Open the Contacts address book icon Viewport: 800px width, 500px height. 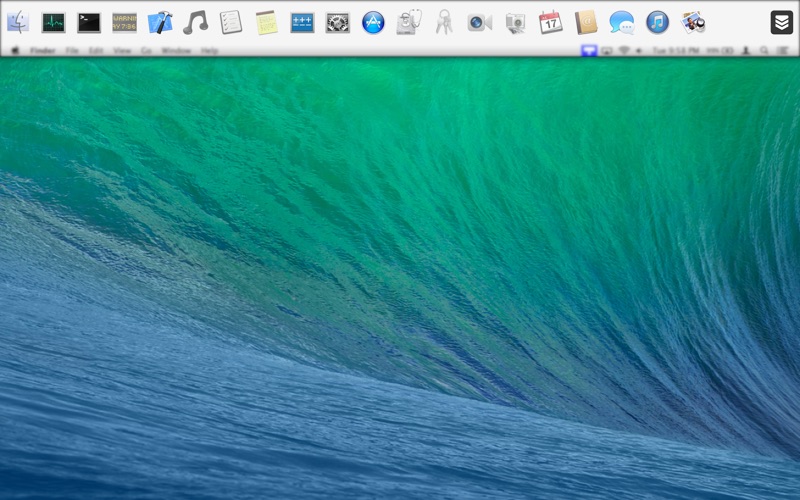586,22
